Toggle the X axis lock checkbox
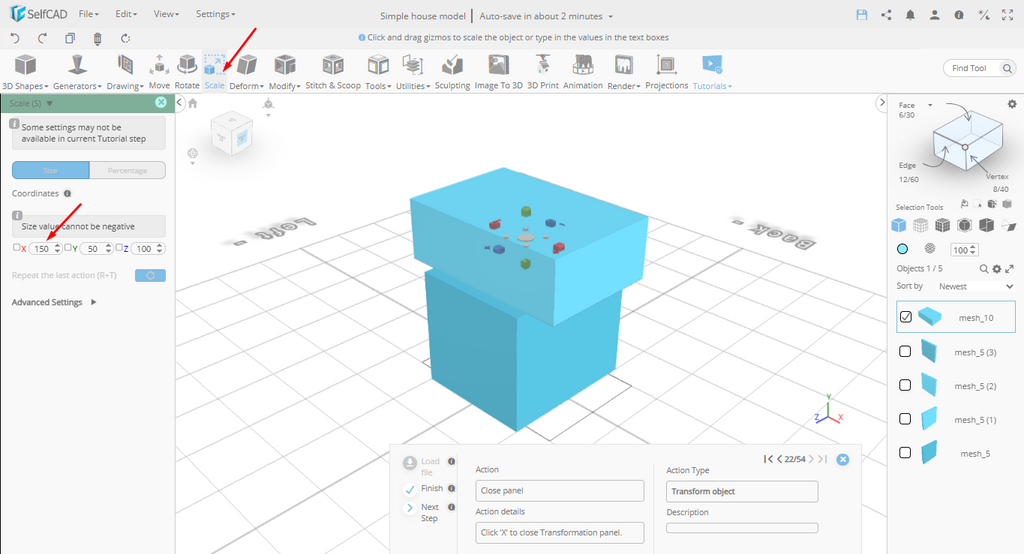The width and height of the screenshot is (1024, 554). click(x=16, y=248)
